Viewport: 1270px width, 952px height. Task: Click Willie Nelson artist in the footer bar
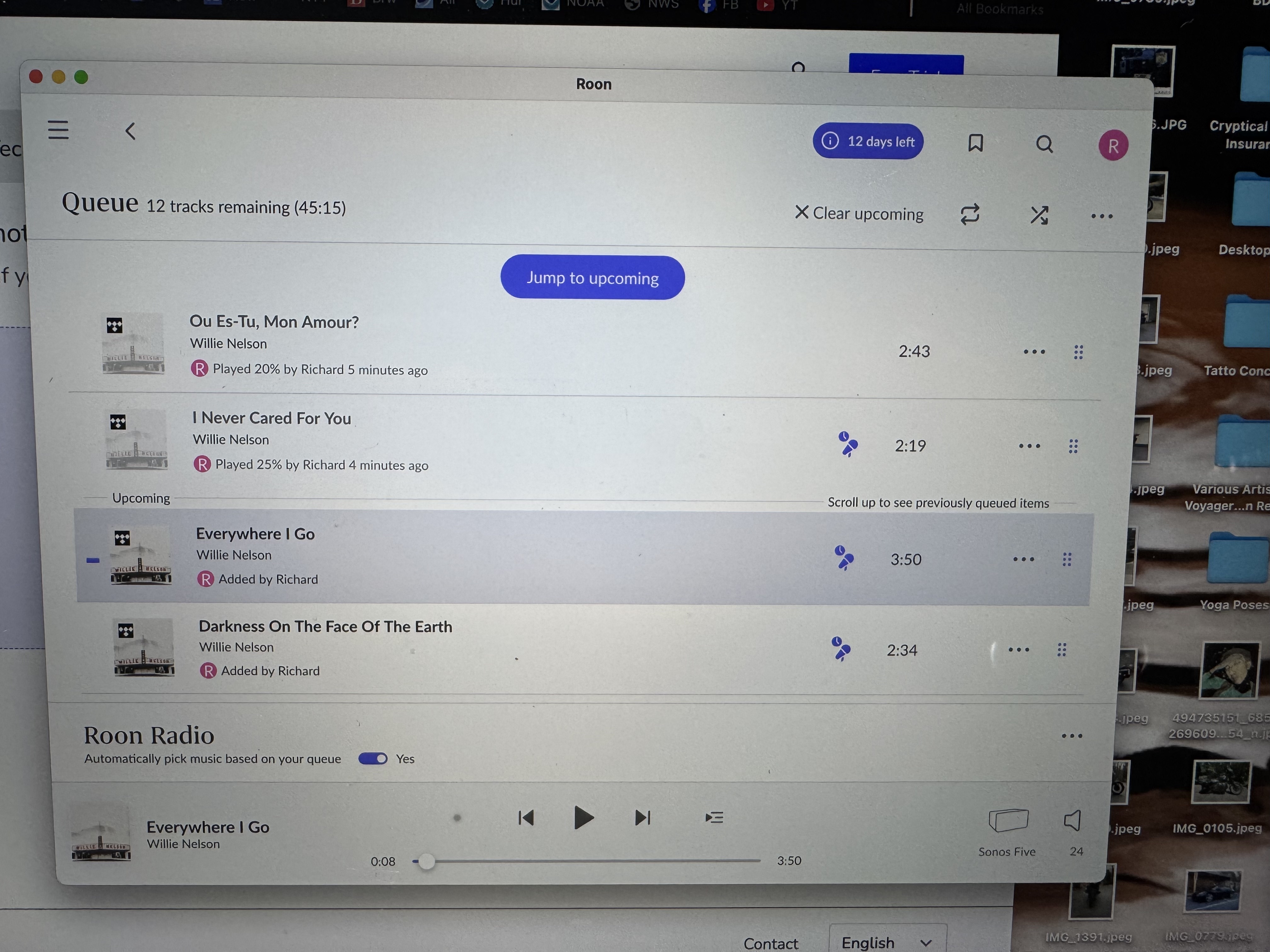(183, 844)
